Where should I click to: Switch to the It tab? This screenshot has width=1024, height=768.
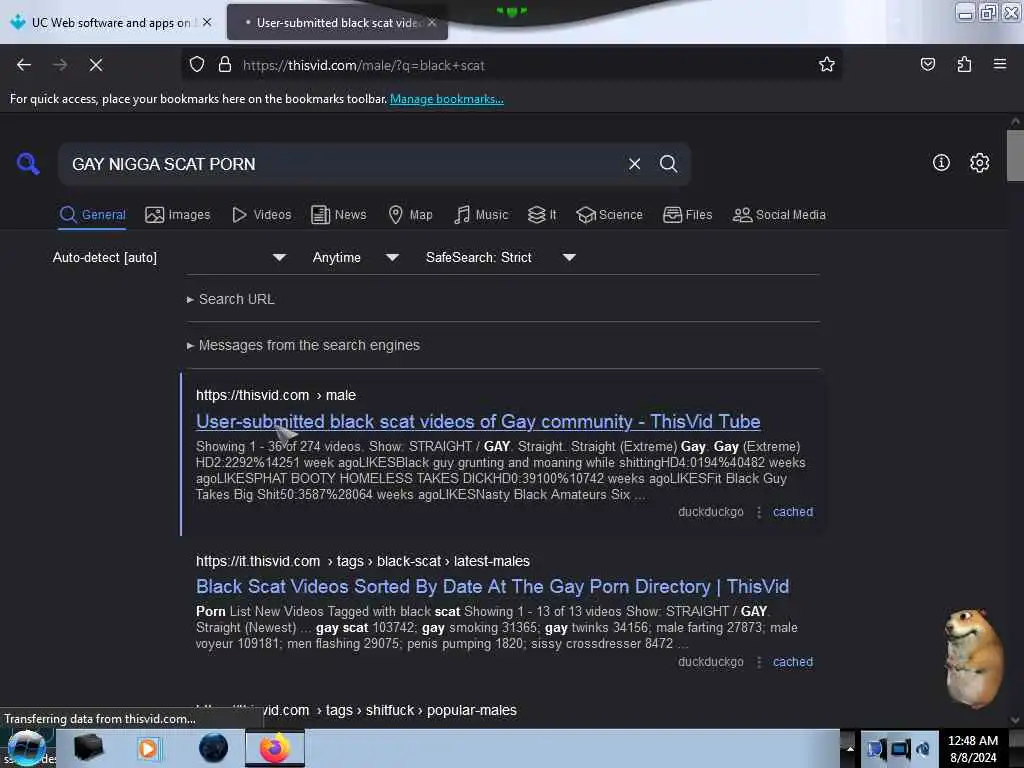pyautogui.click(x=542, y=215)
